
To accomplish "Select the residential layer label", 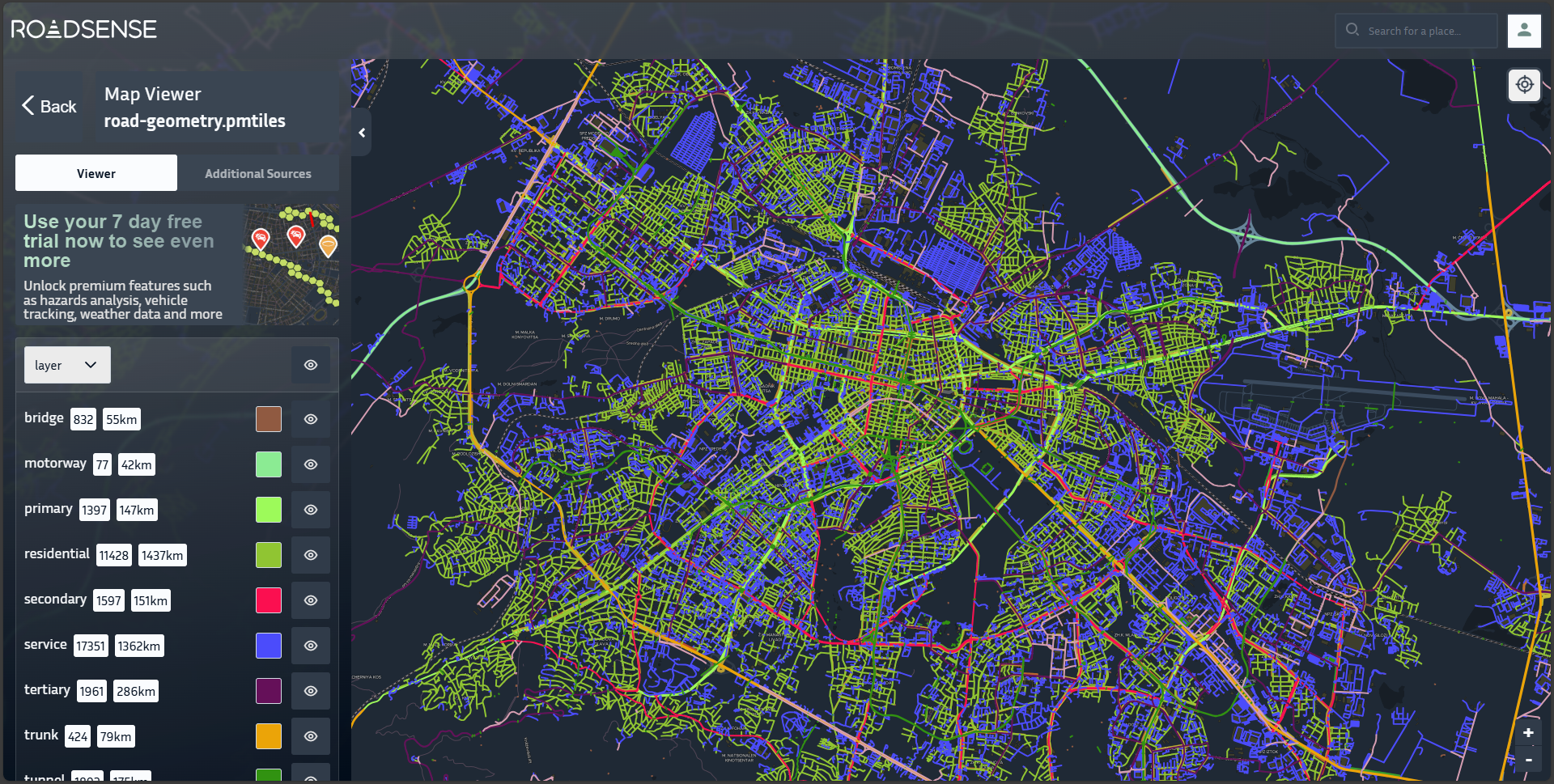I will [57, 553].
